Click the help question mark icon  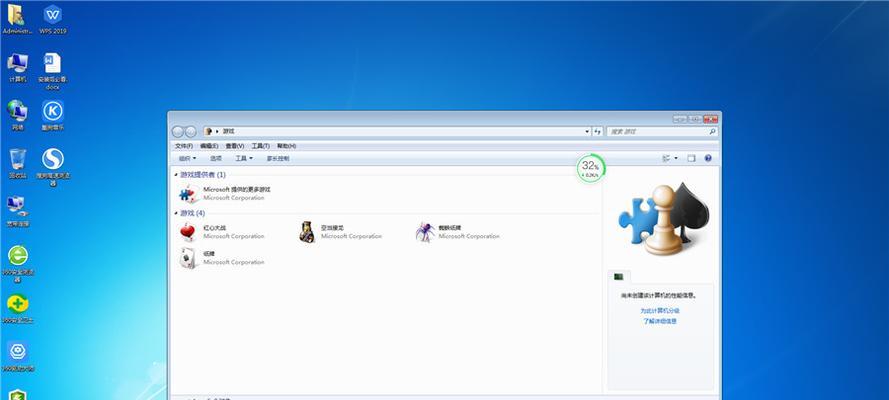pos(708,159)
